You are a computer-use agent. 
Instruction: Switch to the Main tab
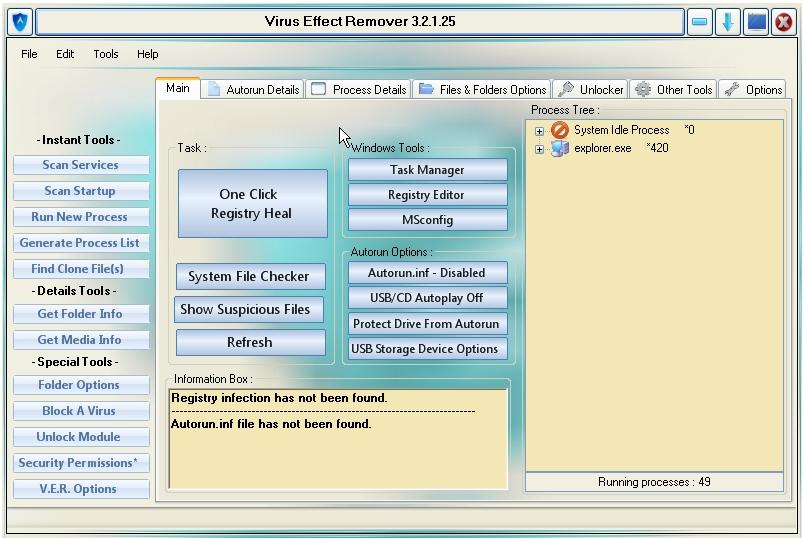177,88
